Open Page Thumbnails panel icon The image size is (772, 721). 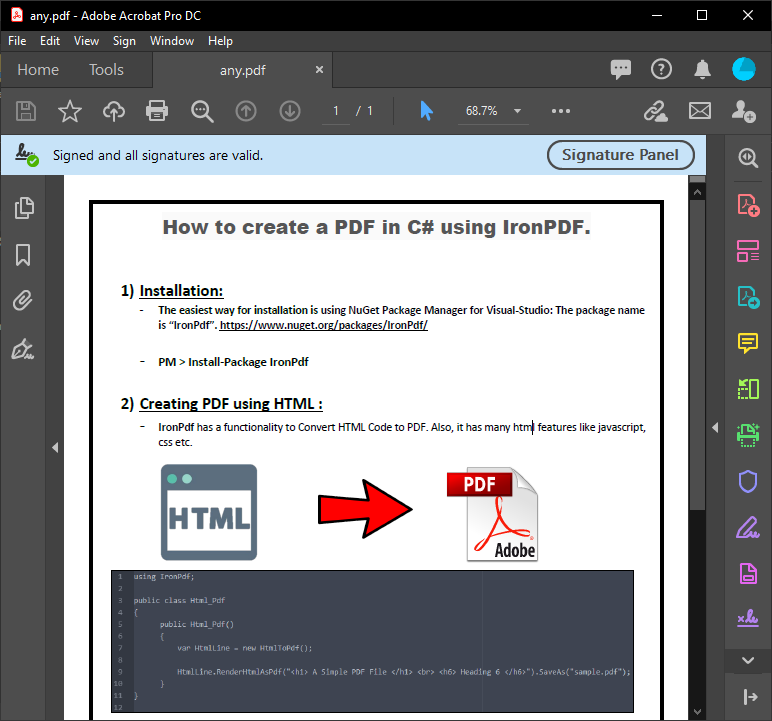tap(24, 208)
